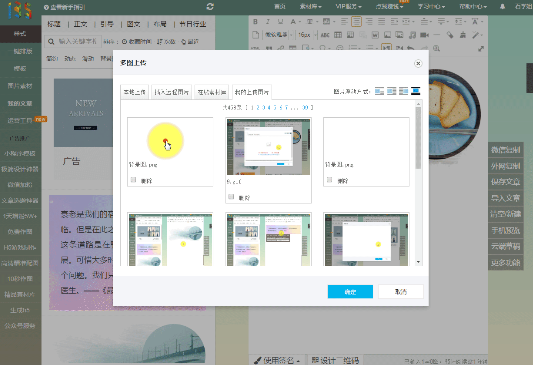This screenshot has height=365, width=533.
Task: Select the 我的上传图片 tab
Action: point(252,92)
